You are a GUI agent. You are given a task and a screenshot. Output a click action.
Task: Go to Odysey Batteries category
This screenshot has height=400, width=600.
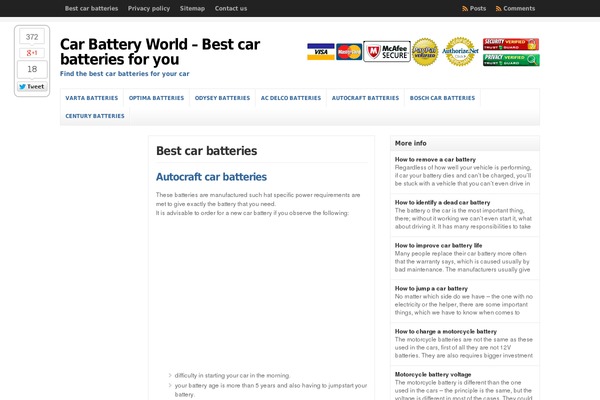click(x=222, y=98)
